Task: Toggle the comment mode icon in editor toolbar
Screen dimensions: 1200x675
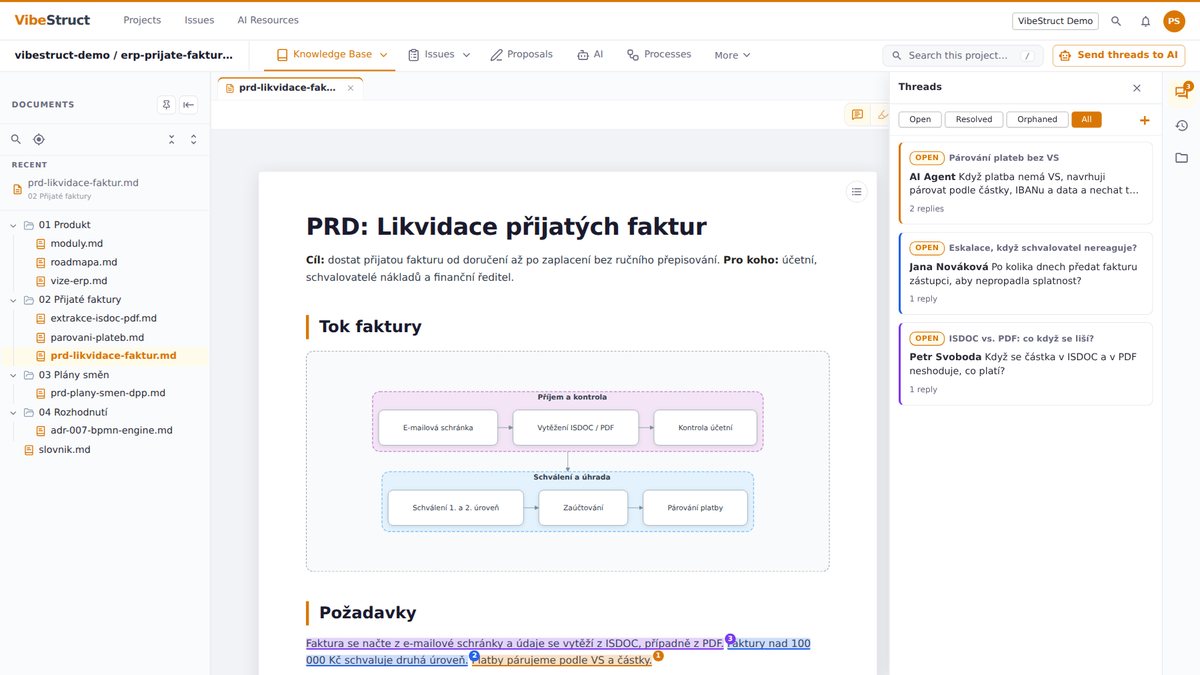Action: click(857, 115)
